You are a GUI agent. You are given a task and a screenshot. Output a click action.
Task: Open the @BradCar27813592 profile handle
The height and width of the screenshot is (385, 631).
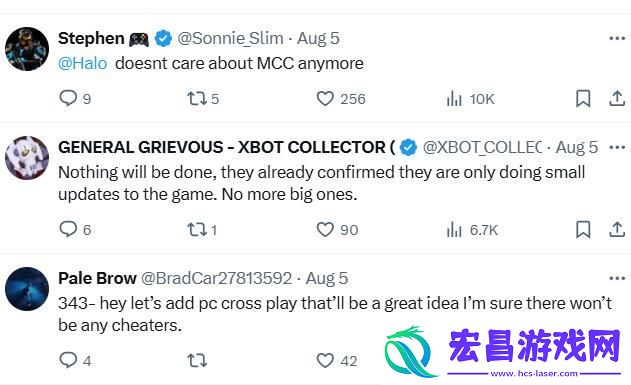pos(217,278)
